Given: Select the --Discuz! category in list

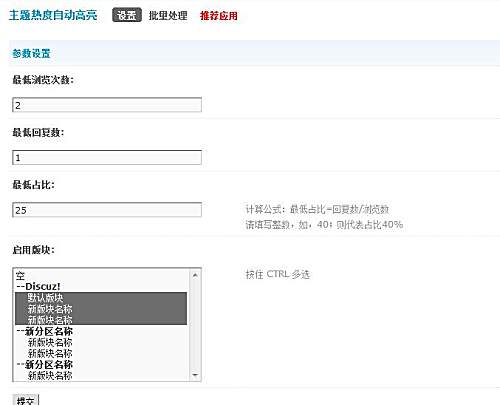Looking at the screenshot, I should [x=101, y=286].
